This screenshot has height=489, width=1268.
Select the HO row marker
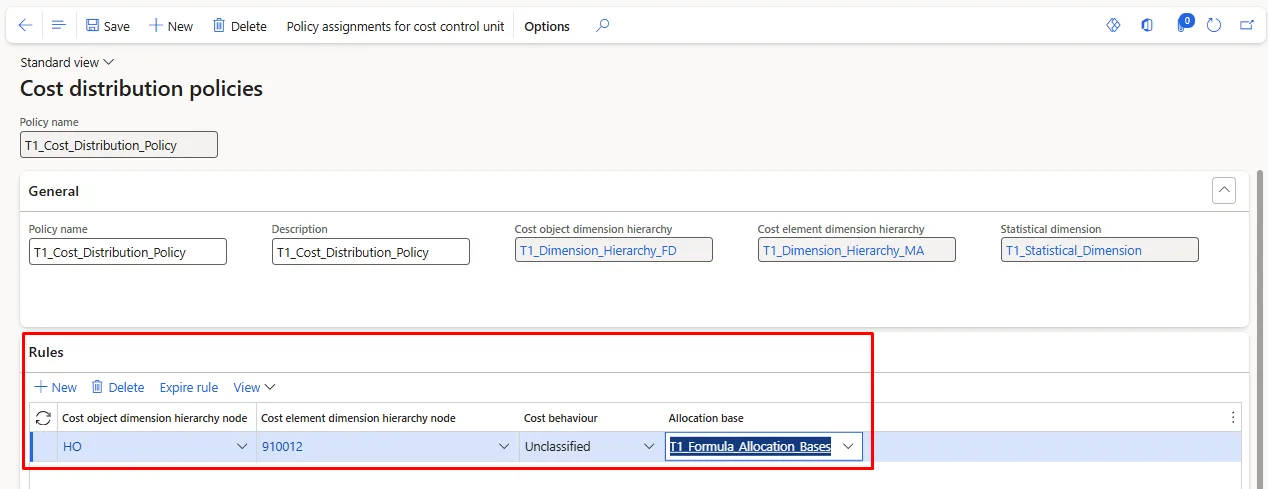(x=44, y=447)
